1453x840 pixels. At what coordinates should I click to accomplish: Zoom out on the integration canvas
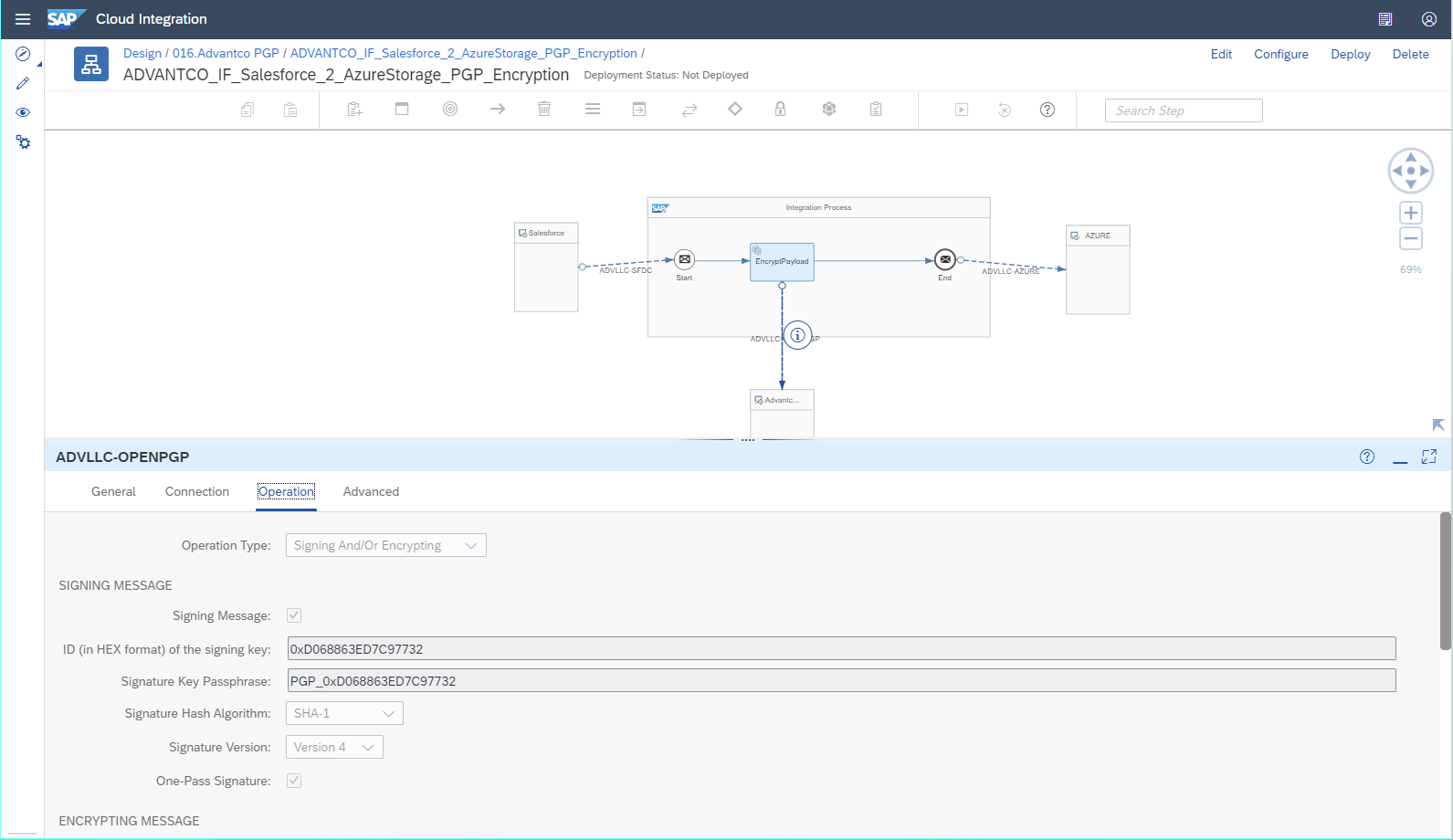click(x=1410, y=239)
